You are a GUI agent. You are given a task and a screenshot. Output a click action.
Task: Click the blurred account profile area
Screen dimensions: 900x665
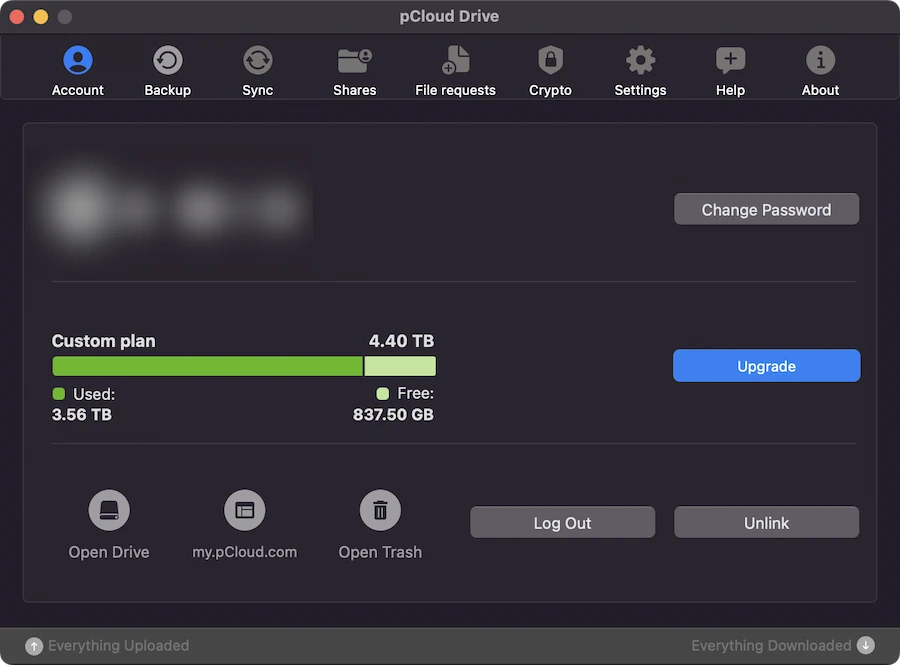tap(177, 209)
